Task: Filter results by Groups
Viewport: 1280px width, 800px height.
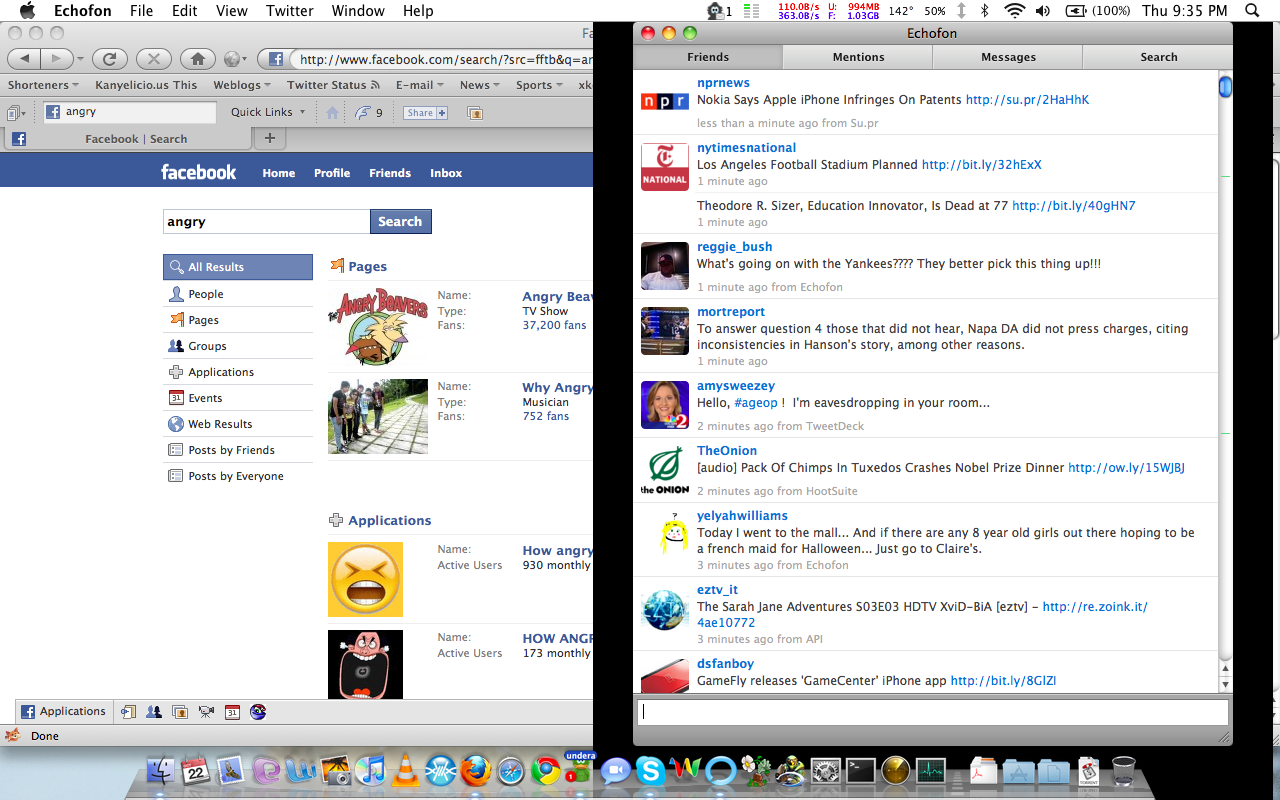Action: point(238,346)
